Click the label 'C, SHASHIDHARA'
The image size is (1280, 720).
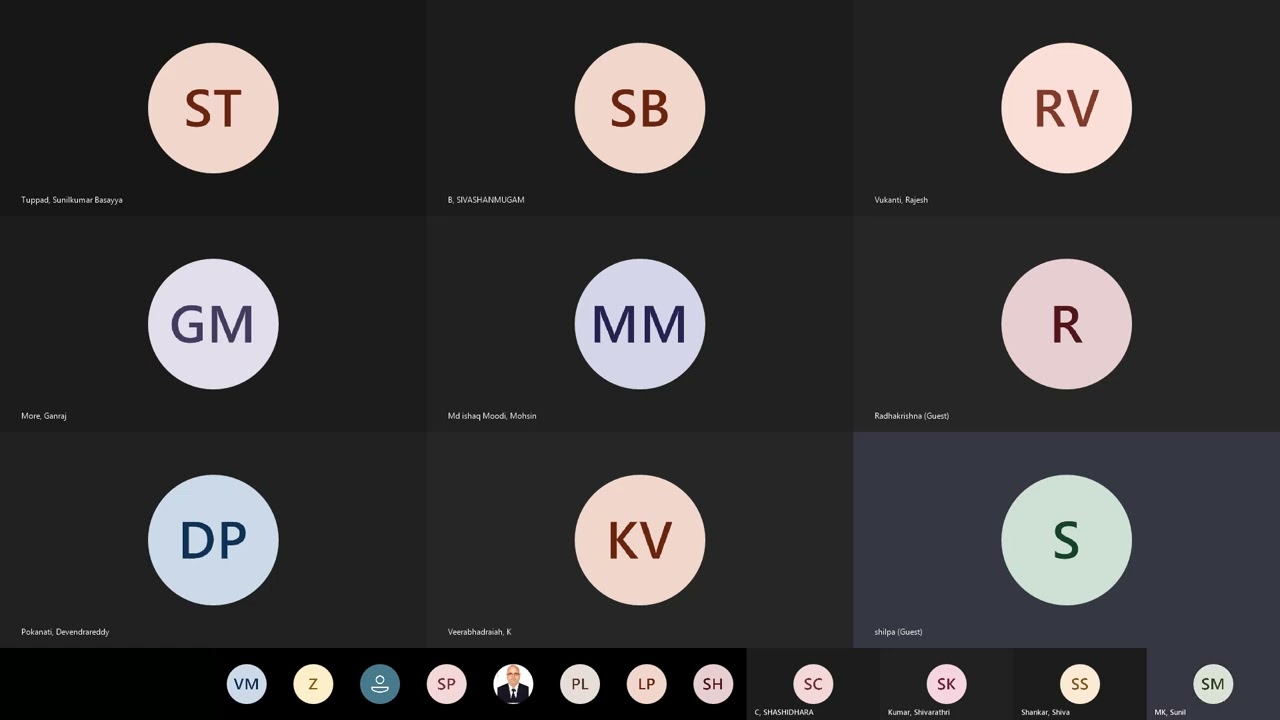pyautogui.click(x=784, y=712)
